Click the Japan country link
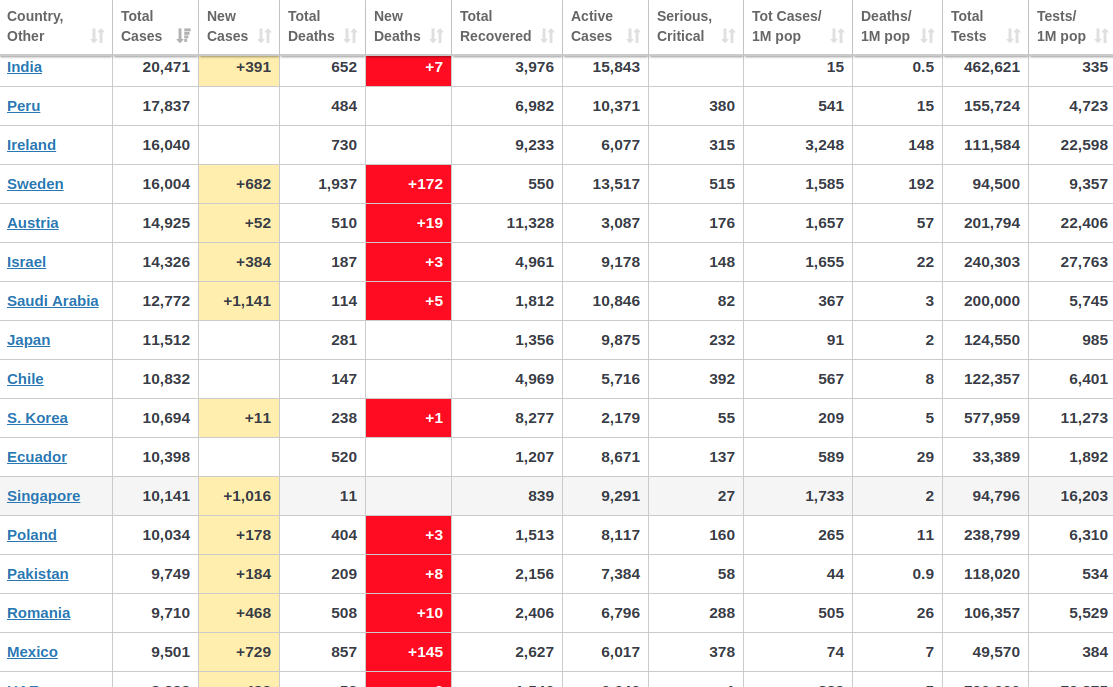The height and width of the screenshot is (687, 1113). tap(28, 340)
